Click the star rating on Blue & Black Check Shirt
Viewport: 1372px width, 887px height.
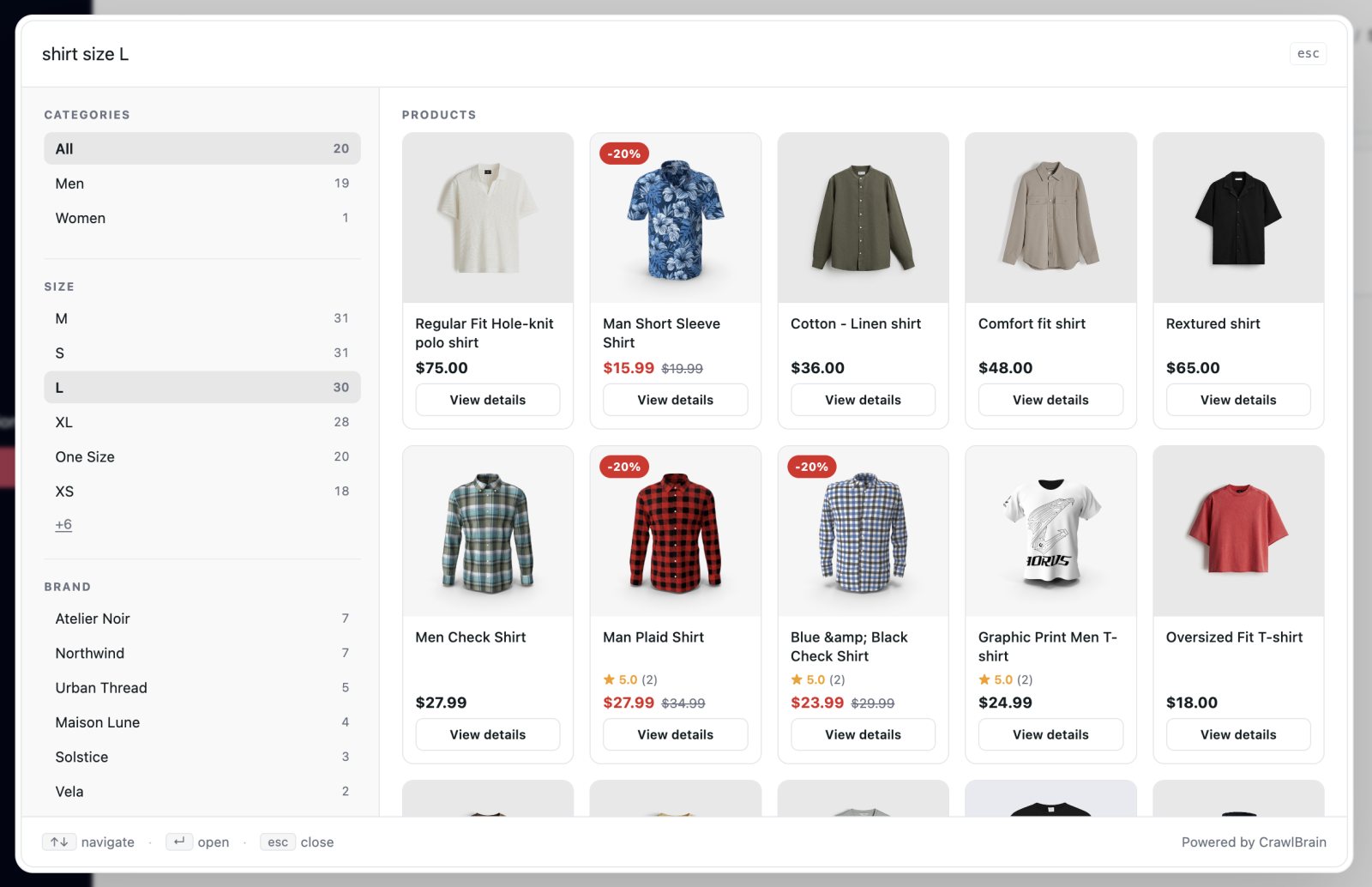(x=817, y=679)
